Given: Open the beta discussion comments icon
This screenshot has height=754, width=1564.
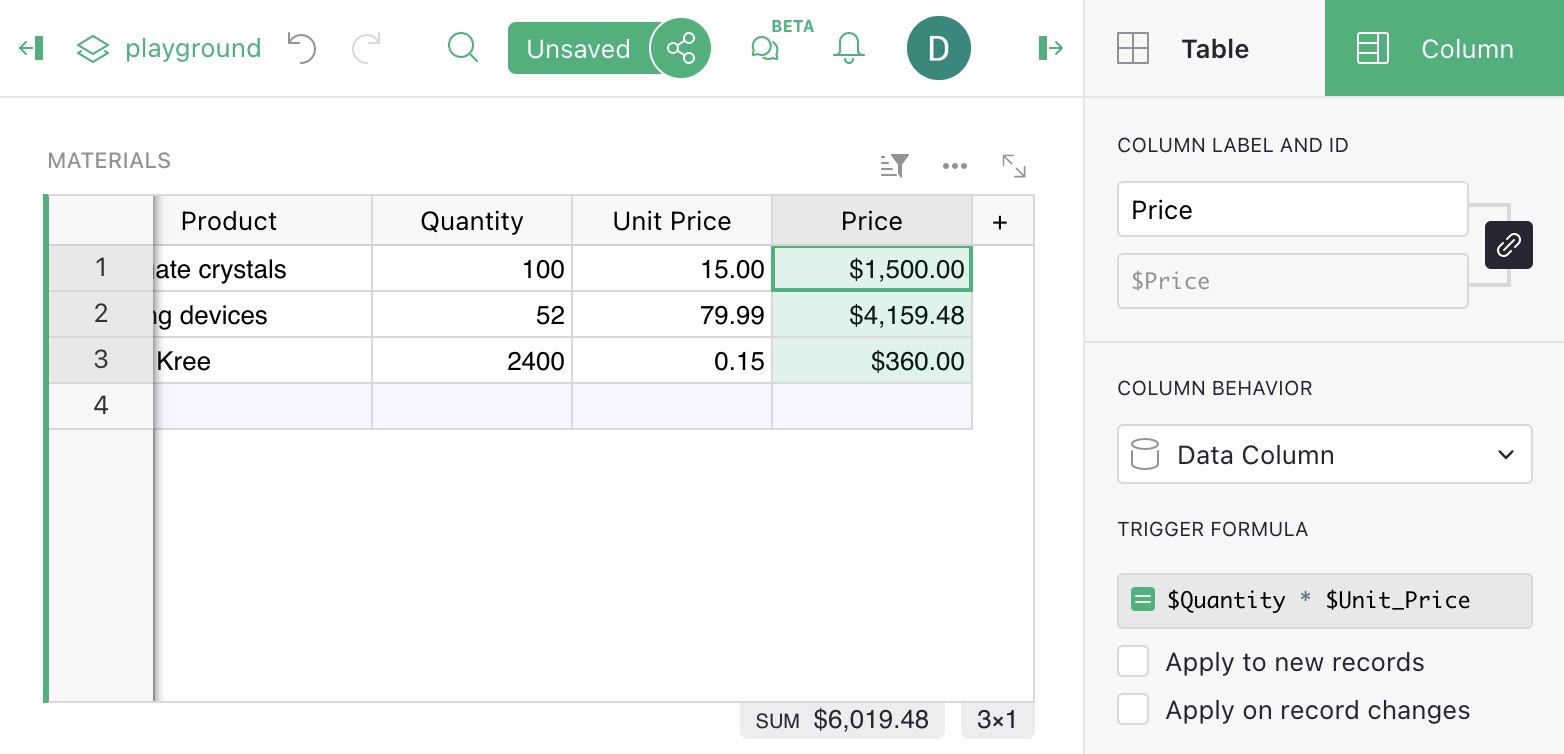Looking at the screenshot, I should click(765, 48).
